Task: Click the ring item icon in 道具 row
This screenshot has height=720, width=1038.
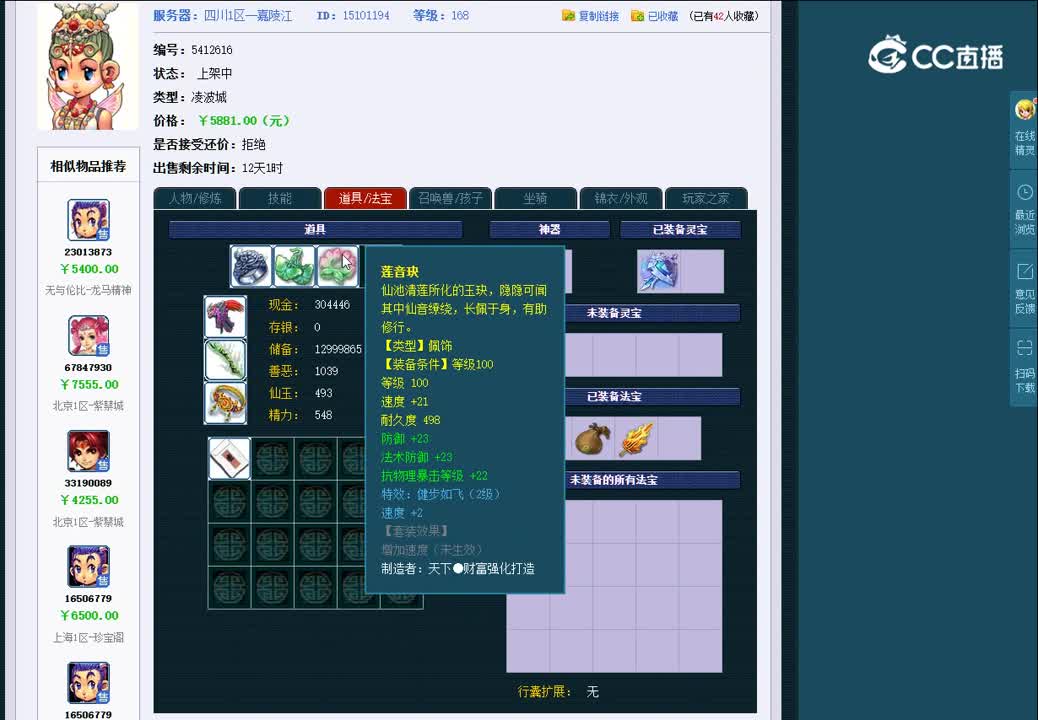Action: (x=251, y=266)
